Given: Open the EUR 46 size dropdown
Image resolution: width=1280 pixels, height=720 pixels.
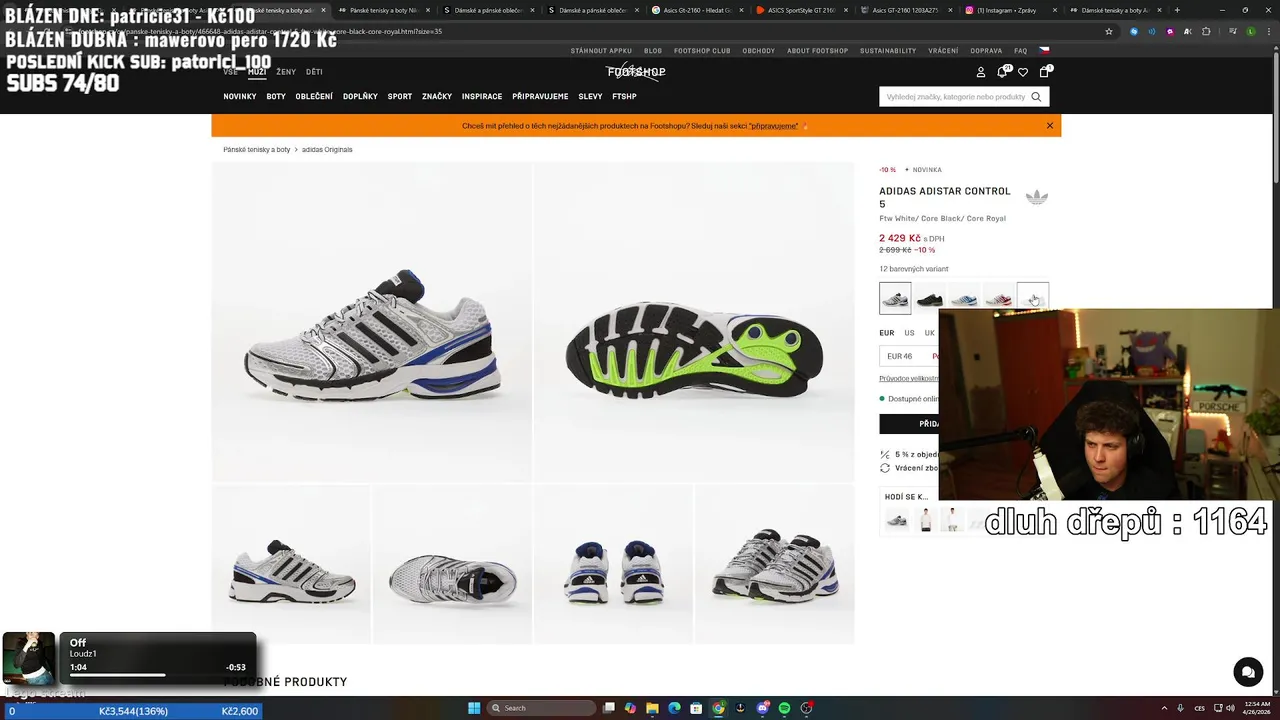Looking at the screenshot, I should point(910,356).
